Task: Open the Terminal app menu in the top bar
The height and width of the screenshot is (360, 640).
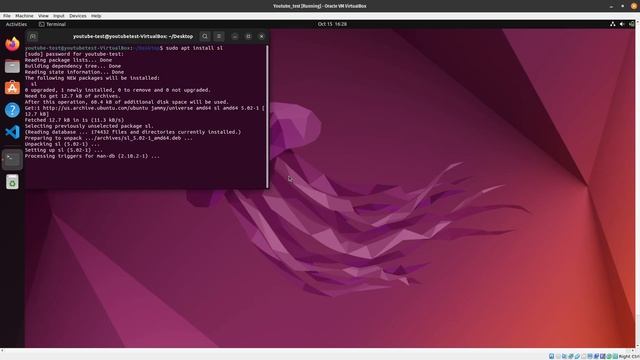Action: (x=52, y=24)
